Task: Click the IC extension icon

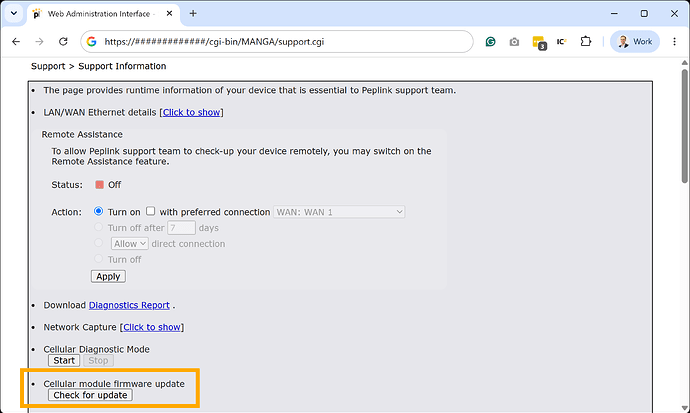Action: pos(562,41)
